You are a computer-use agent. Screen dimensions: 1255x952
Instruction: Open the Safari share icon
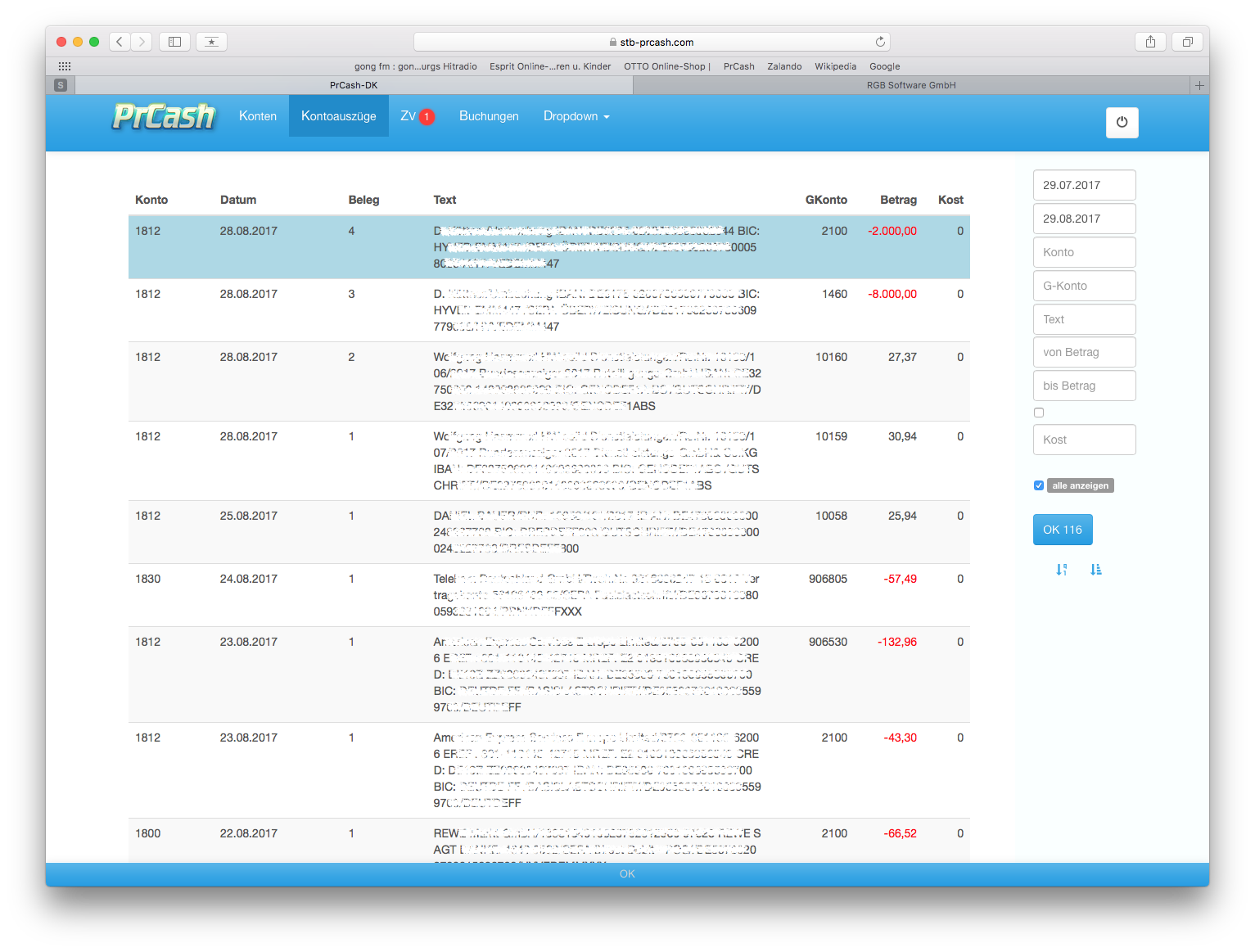coord(1150,42)
